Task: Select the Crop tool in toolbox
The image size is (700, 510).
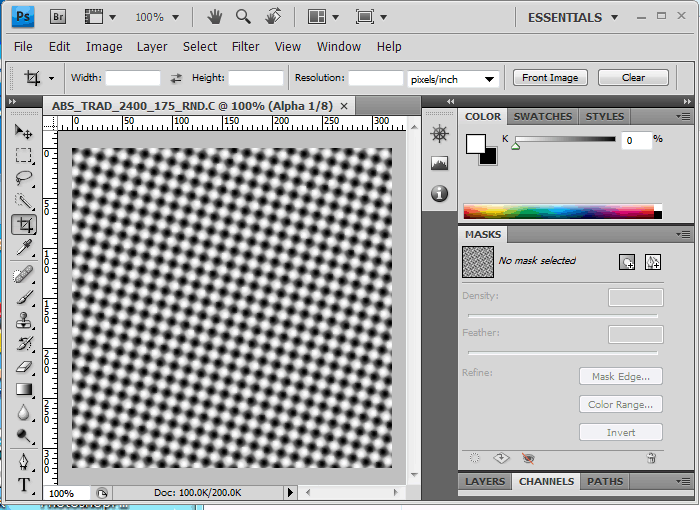Action: point(24,224)
